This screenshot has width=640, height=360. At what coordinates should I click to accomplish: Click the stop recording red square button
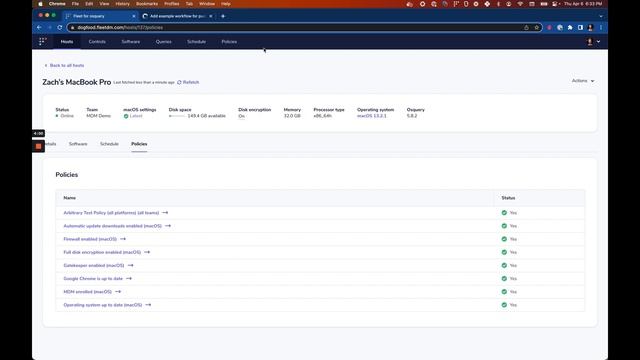pyautogui.click(x=38, y=146)
